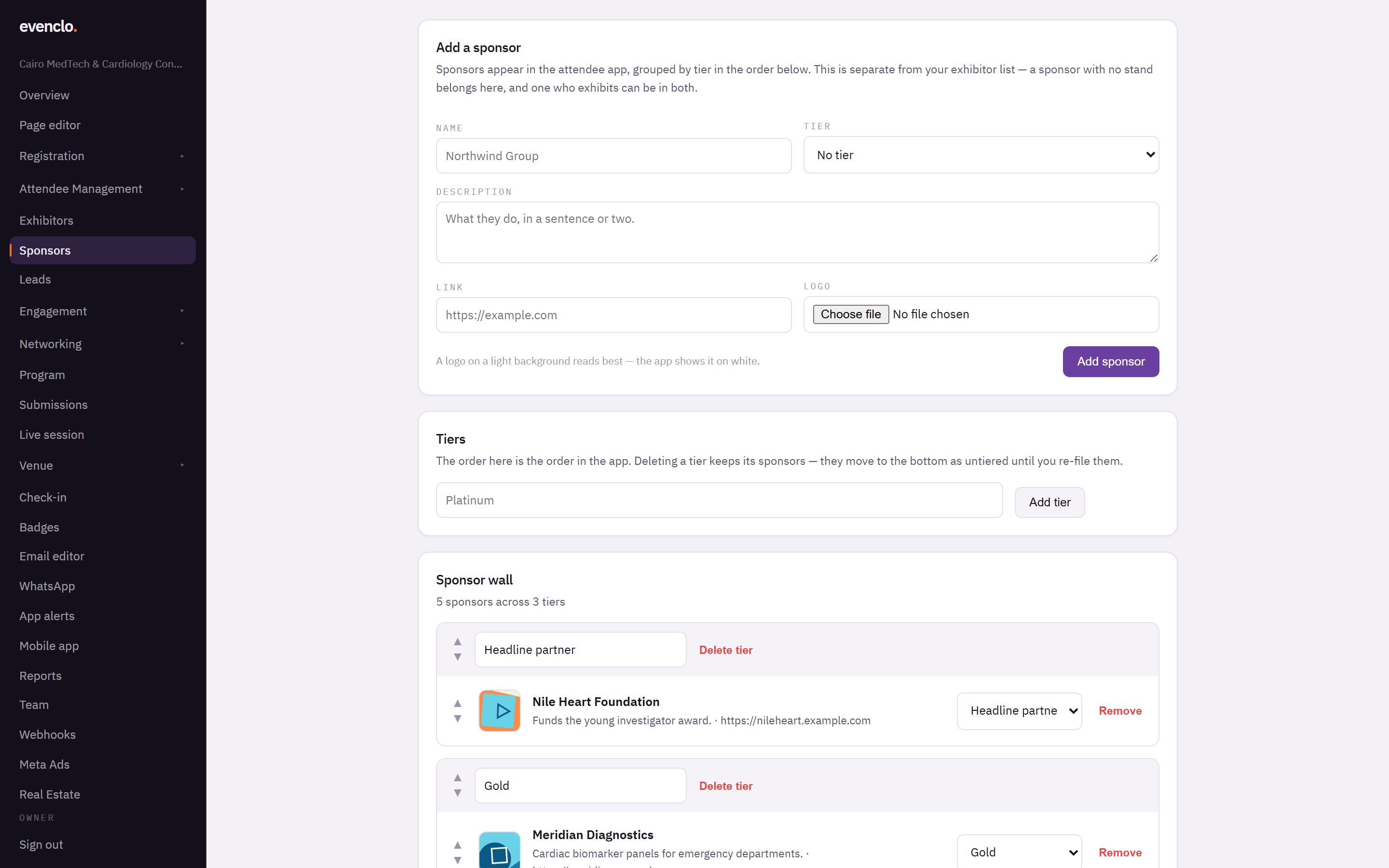Edit the Gold tier name field

(x=580, y=786)
